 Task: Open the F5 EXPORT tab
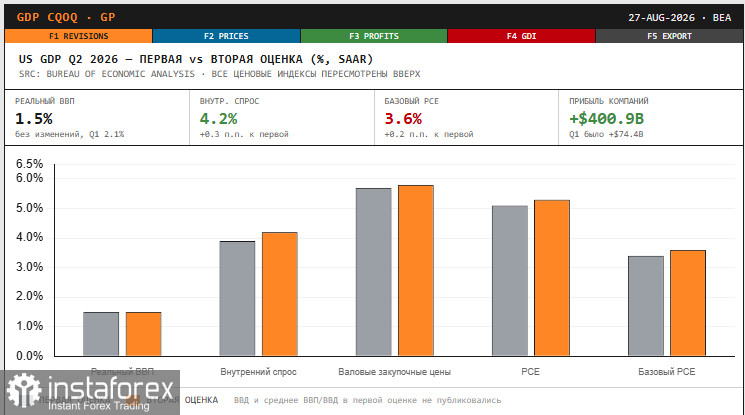coord(669,36)
